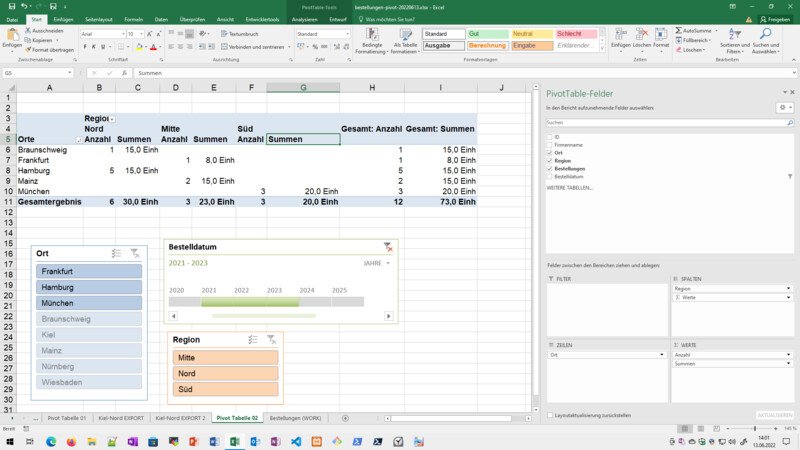Expand Ort field in Zeilen area

click(662, 355)
